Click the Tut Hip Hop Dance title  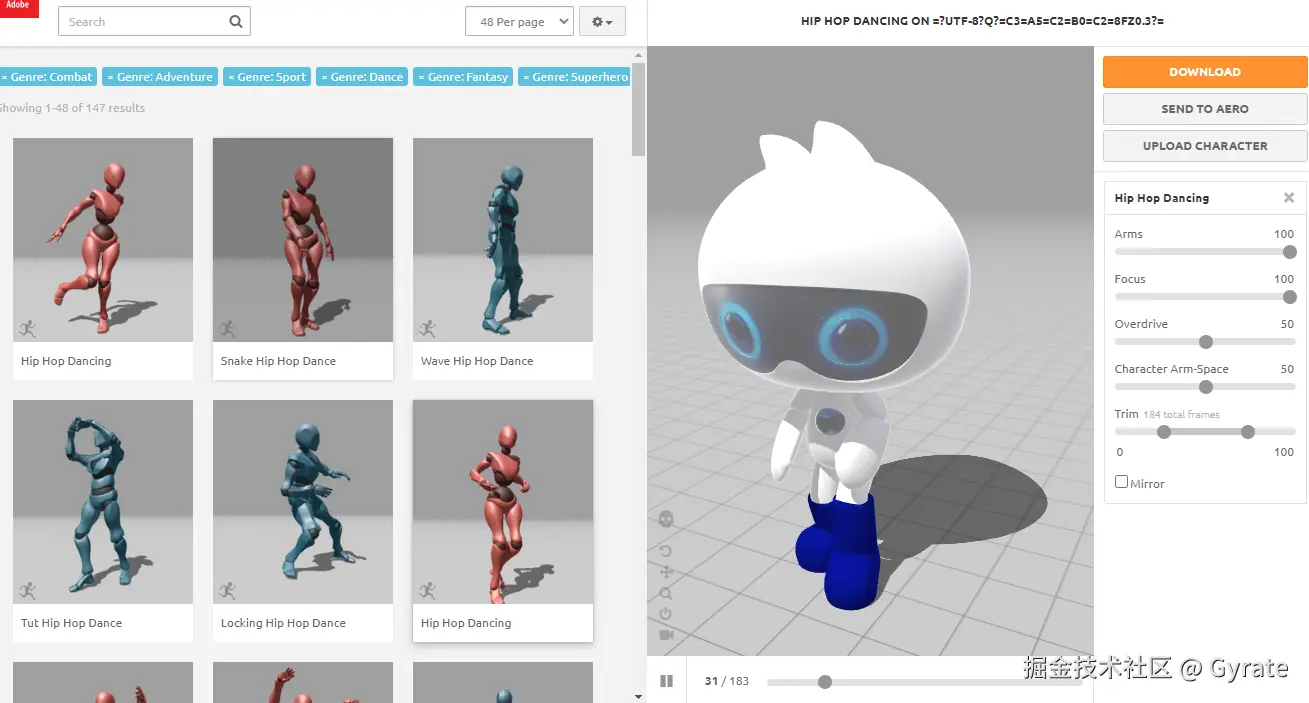click(71, 623)
